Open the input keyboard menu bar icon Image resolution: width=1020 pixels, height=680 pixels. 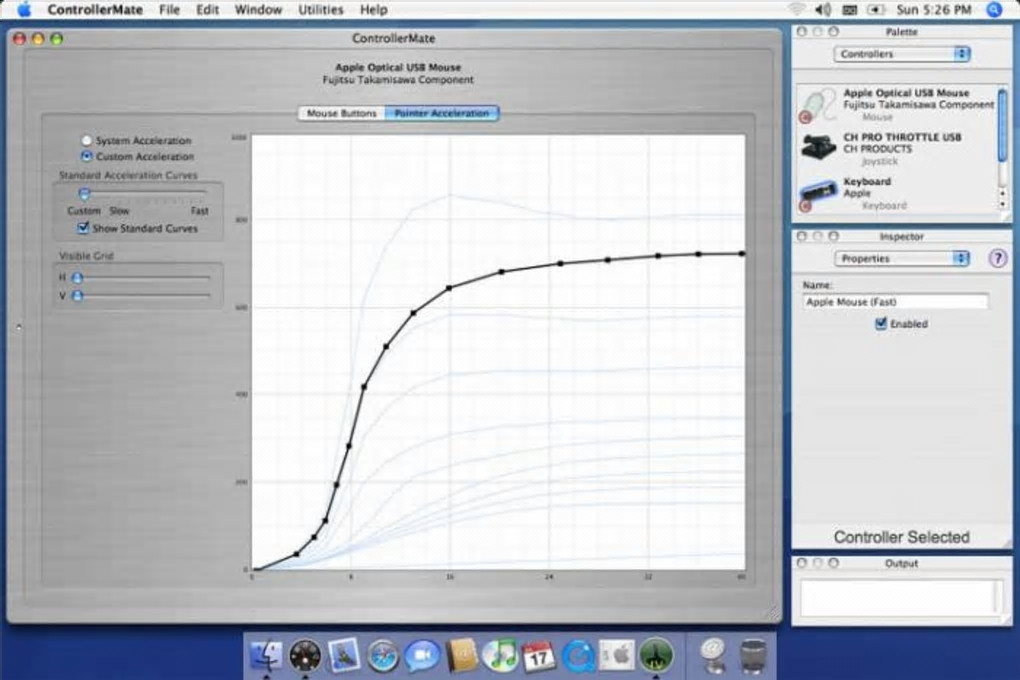(x=850, y=10)
